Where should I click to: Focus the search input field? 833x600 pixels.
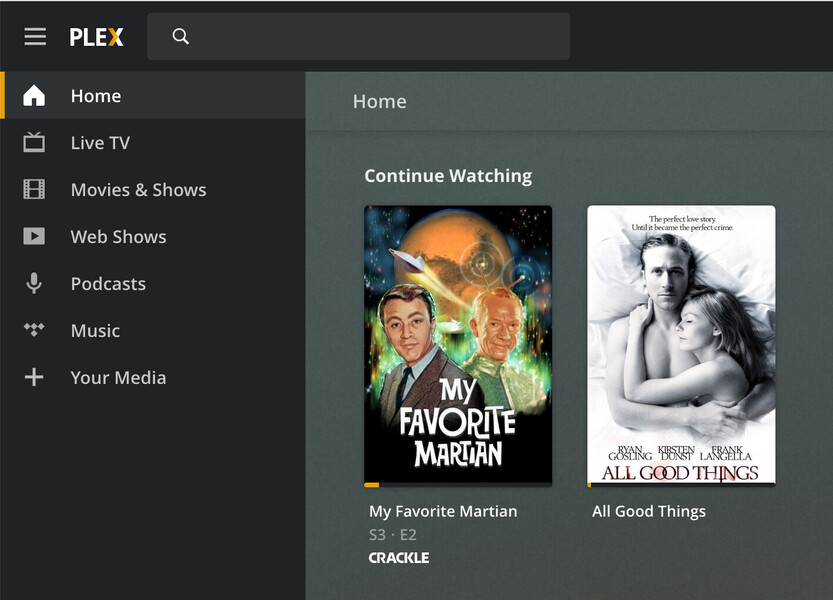pyautogui.click(x=358, y=36)
